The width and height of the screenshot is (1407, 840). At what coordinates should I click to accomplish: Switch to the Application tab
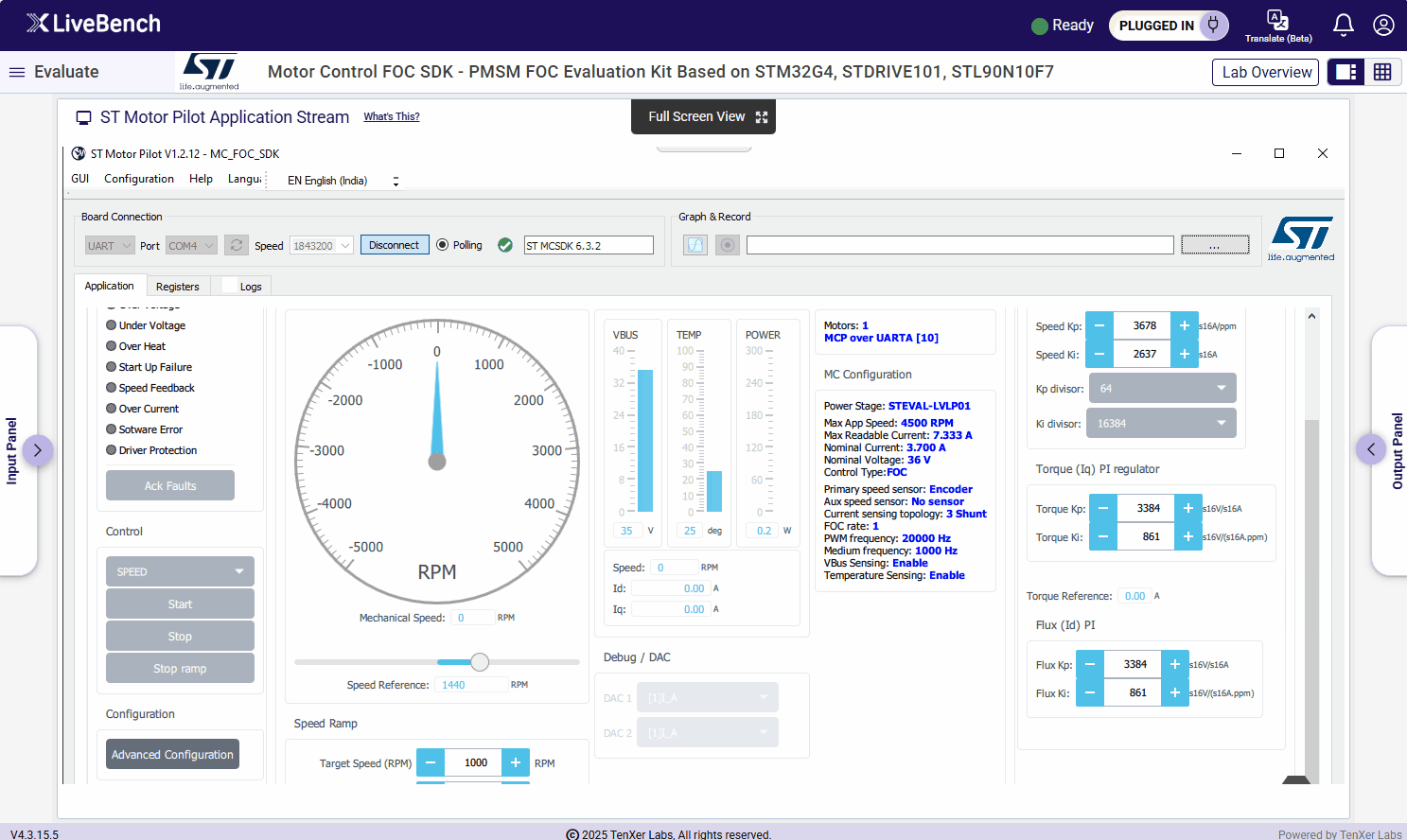110,286
